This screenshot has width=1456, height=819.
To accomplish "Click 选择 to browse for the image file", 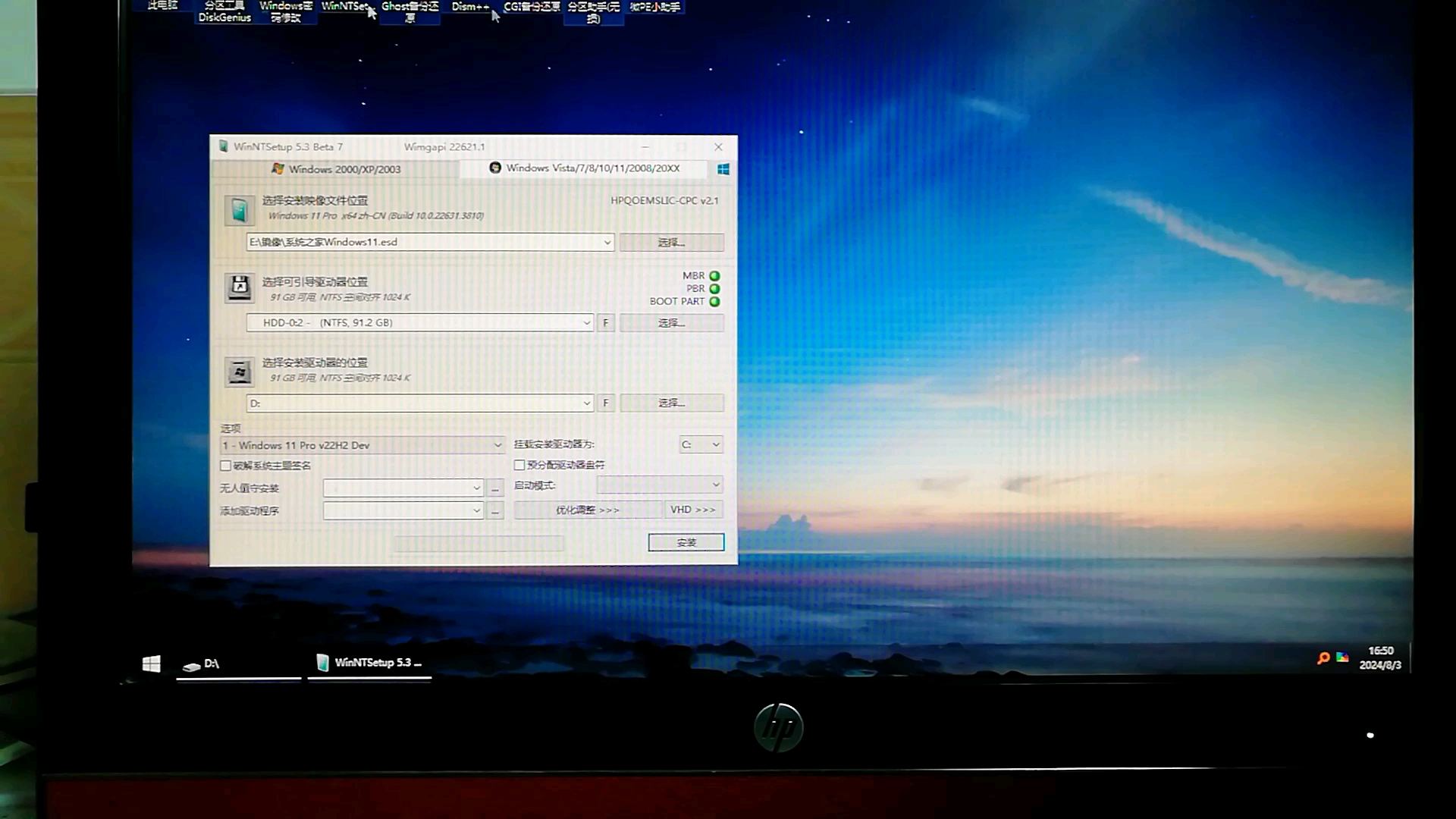I will click(x=672, y=243).
